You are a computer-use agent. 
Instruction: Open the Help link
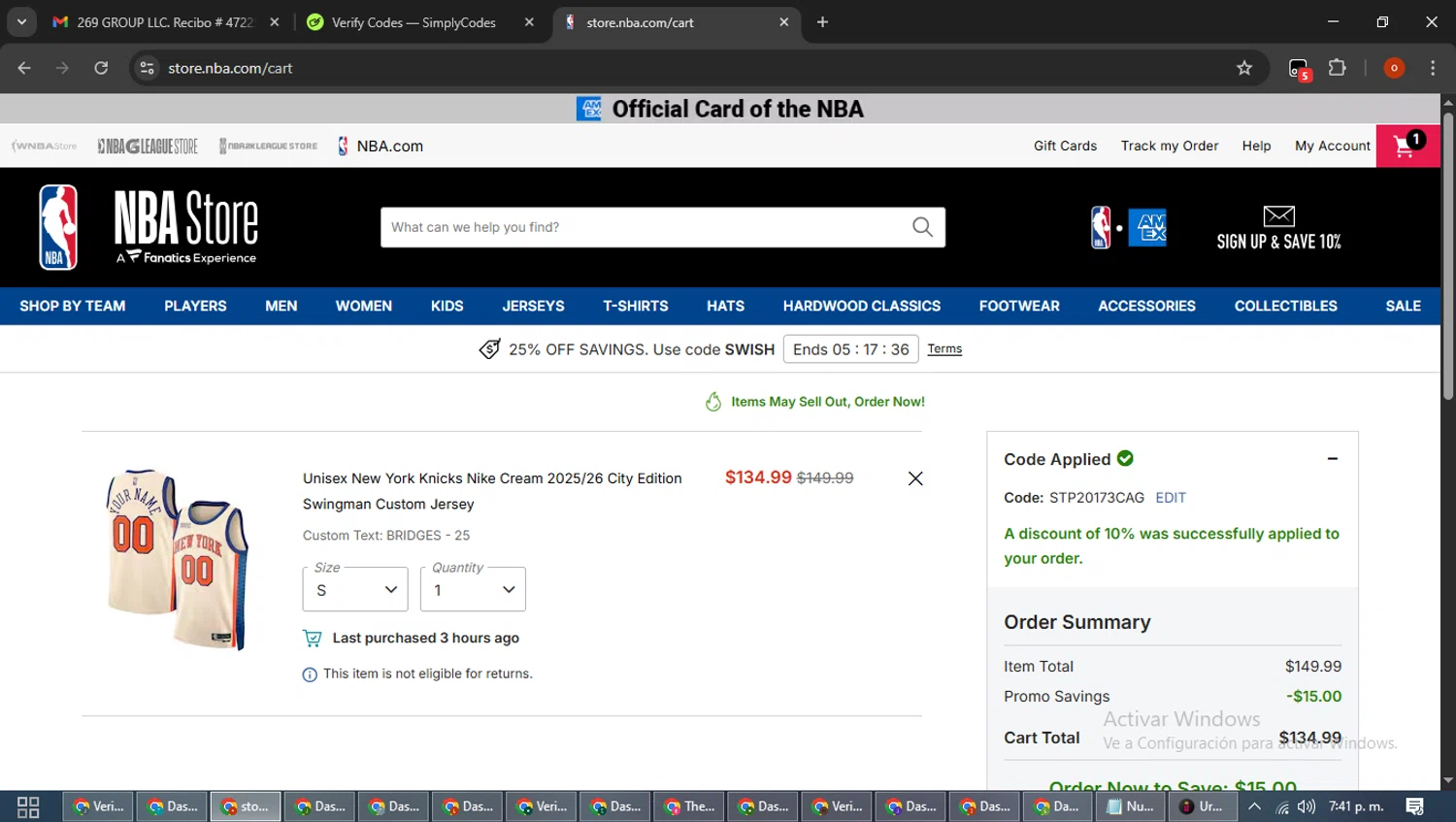point(1256,146)
